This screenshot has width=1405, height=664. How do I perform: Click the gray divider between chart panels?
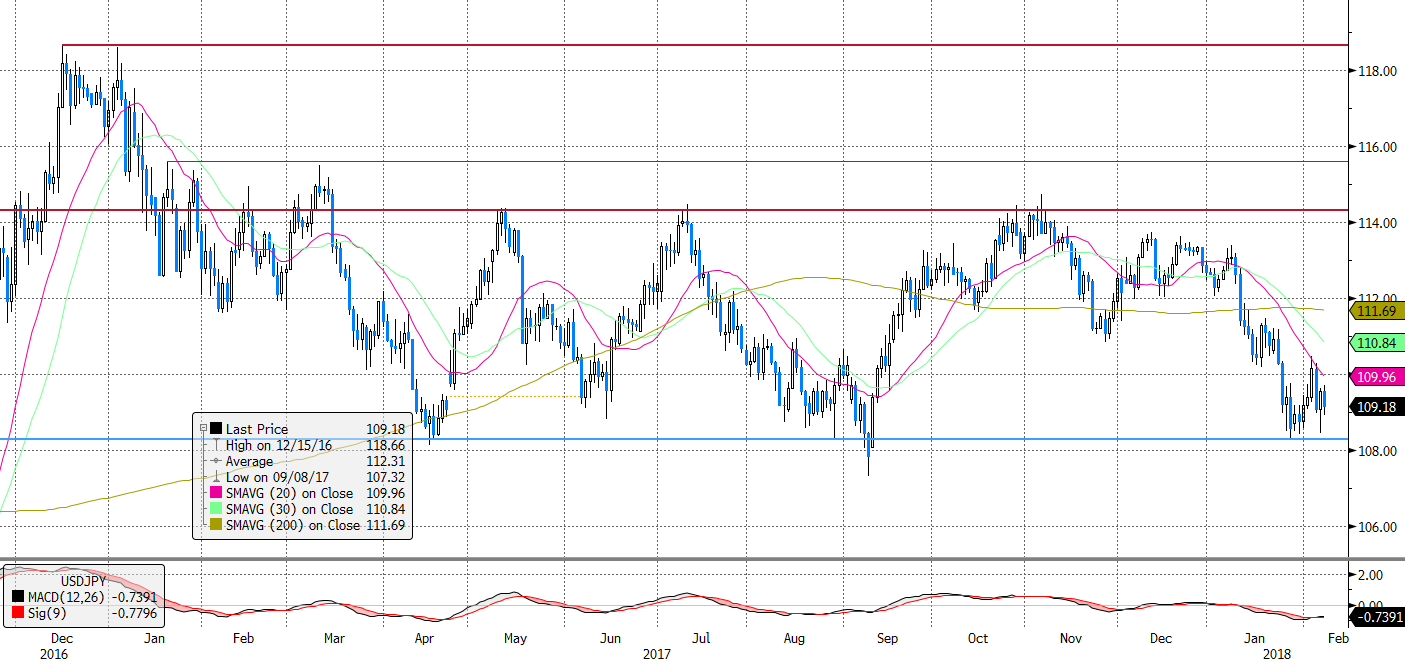pos(700,559)
